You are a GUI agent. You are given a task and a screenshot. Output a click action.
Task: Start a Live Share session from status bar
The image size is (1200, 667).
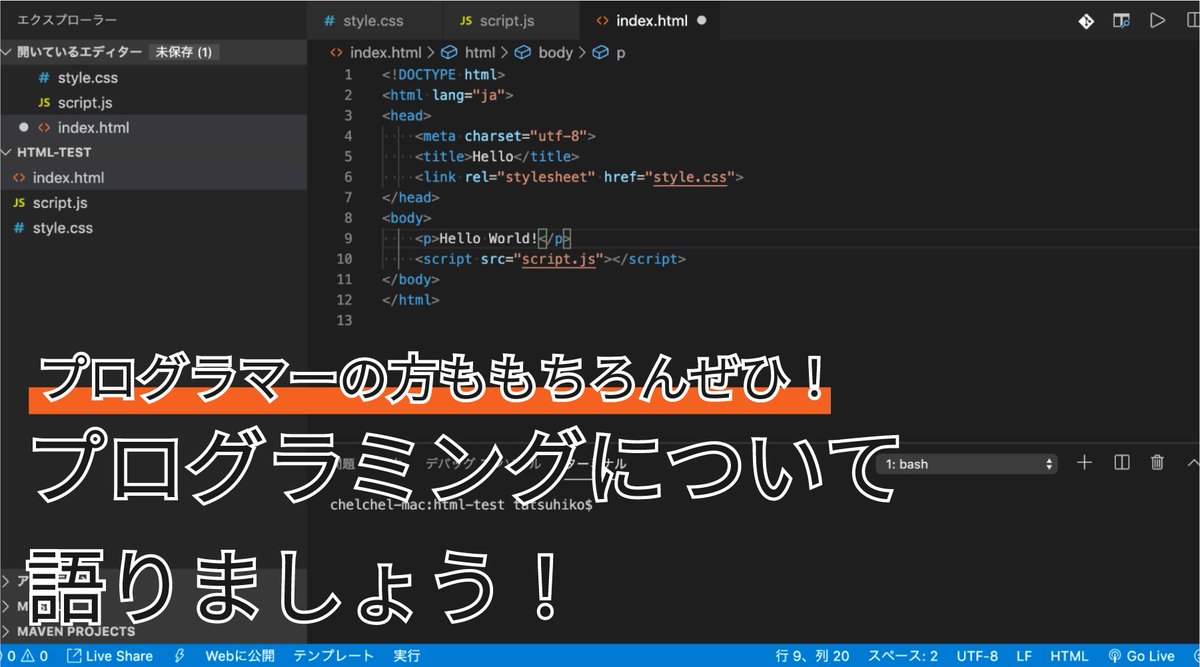point(110,656)
